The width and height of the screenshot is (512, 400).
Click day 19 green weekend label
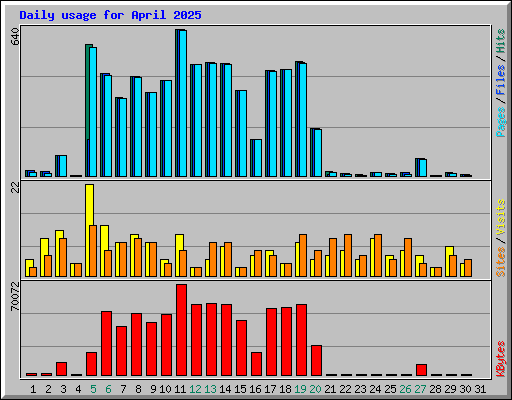coord(300,389)
